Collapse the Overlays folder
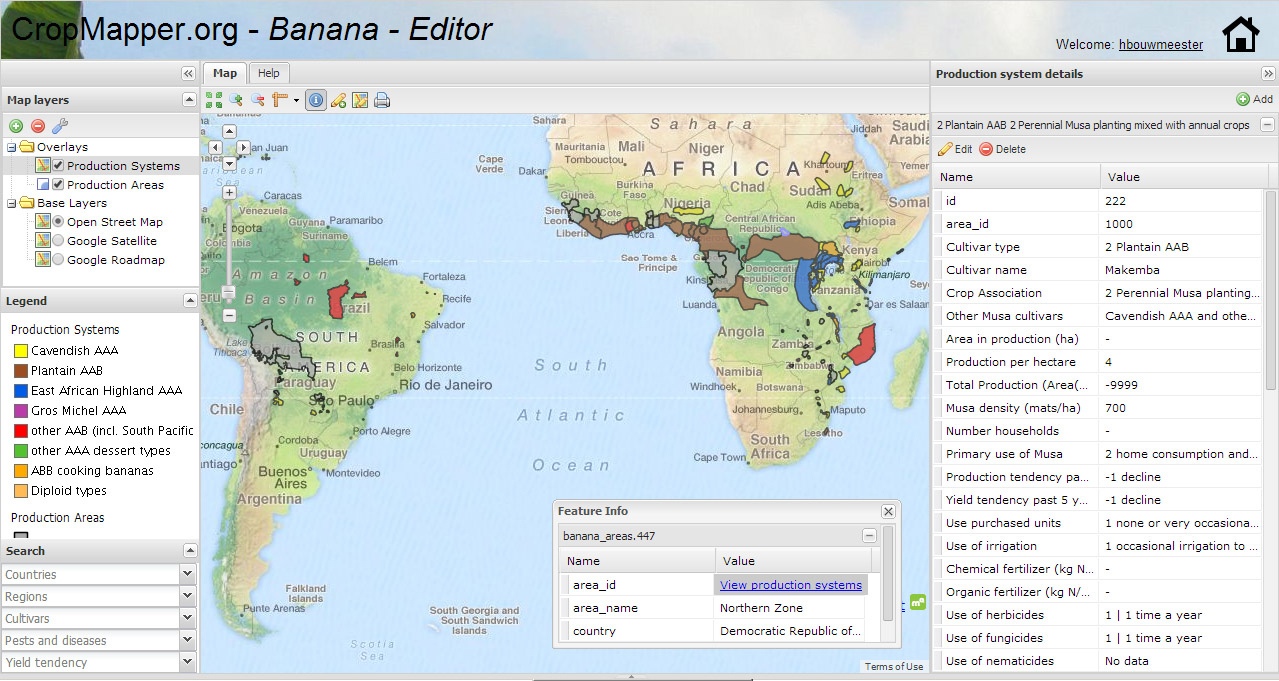The image size is (1279, 681). click(x=10, y=145)
